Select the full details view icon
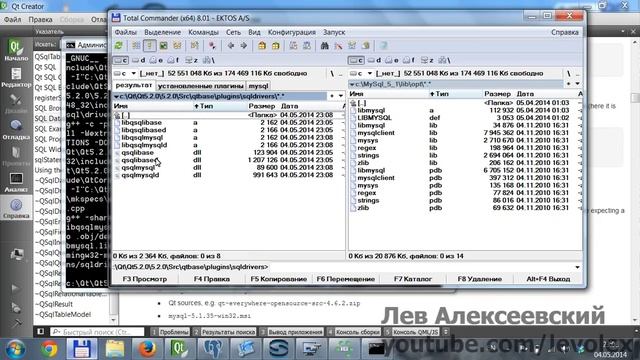This screenshot has width=640, height=360. [149, 46]
